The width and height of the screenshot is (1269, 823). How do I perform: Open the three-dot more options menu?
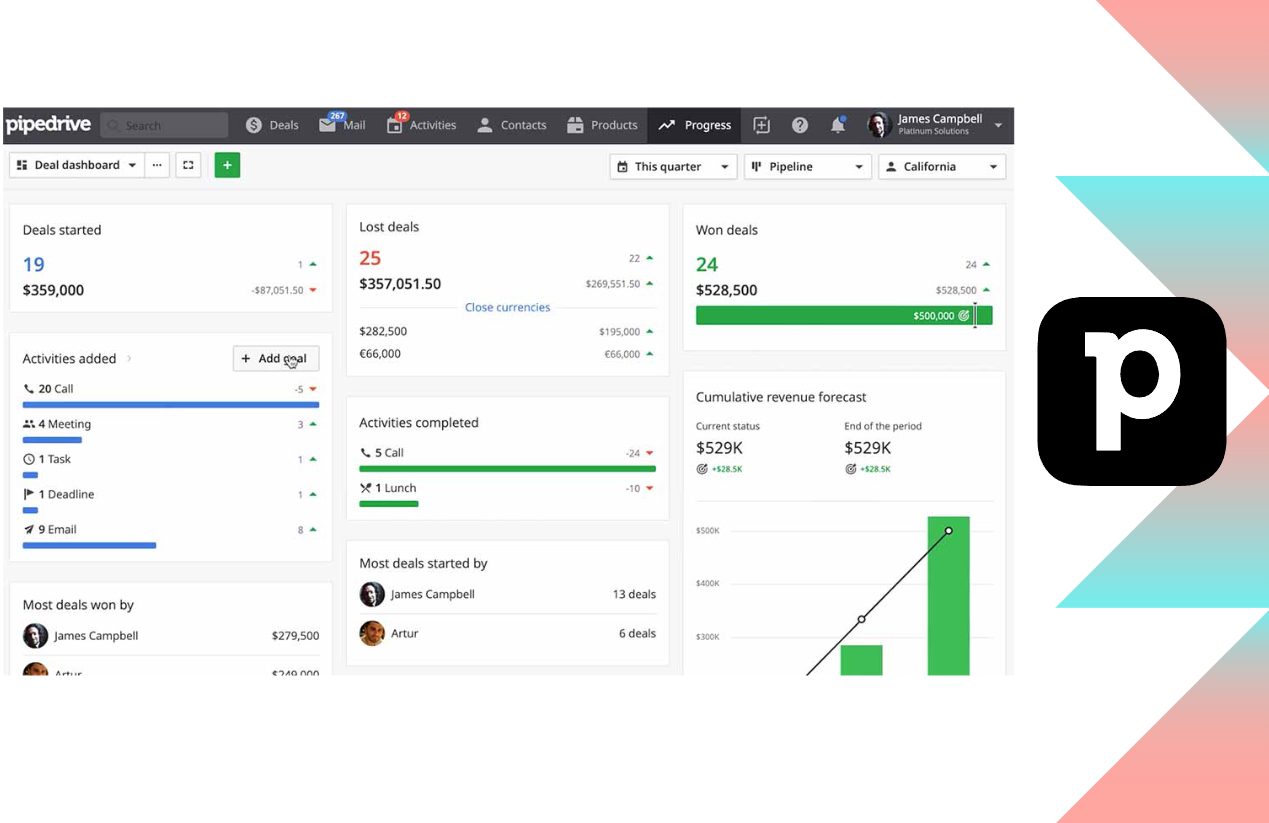[x=157, y=165]
